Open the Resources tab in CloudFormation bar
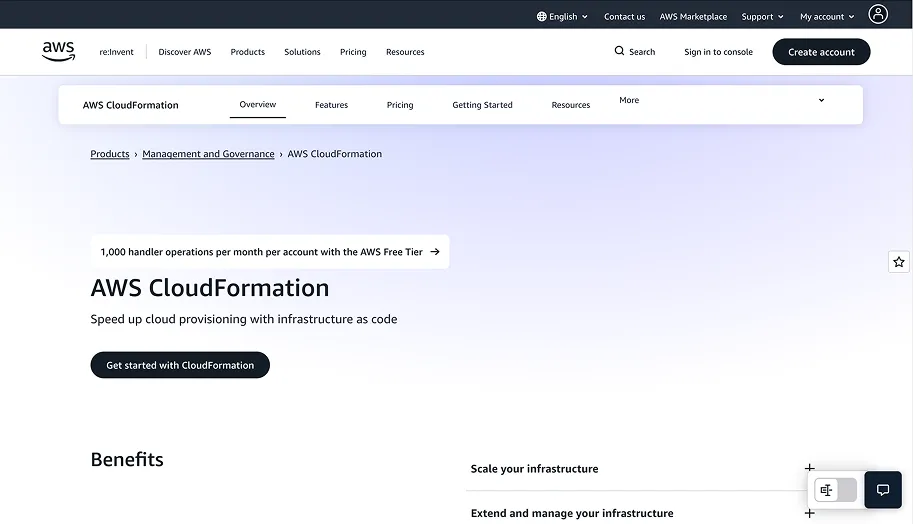This screenshot has height=524, width=913. point(571,105)
